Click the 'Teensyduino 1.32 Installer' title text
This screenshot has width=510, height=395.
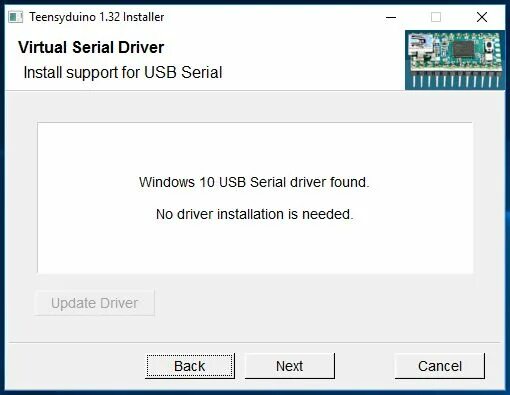click(97, 17)
